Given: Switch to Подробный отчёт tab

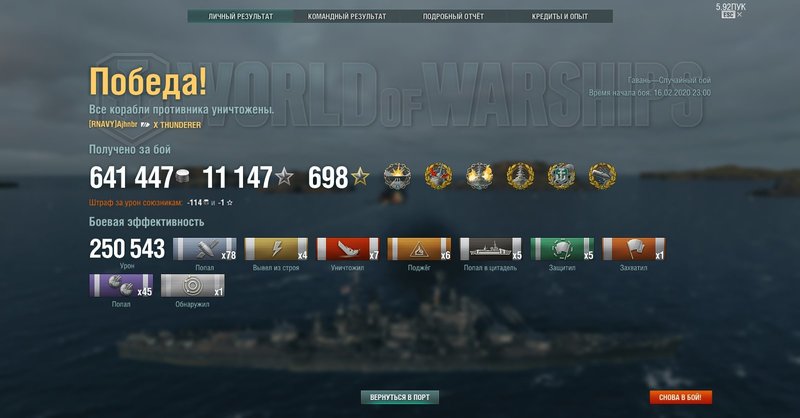Looking at the screenshot, I should pyautogui.click(x=453, y=16).
